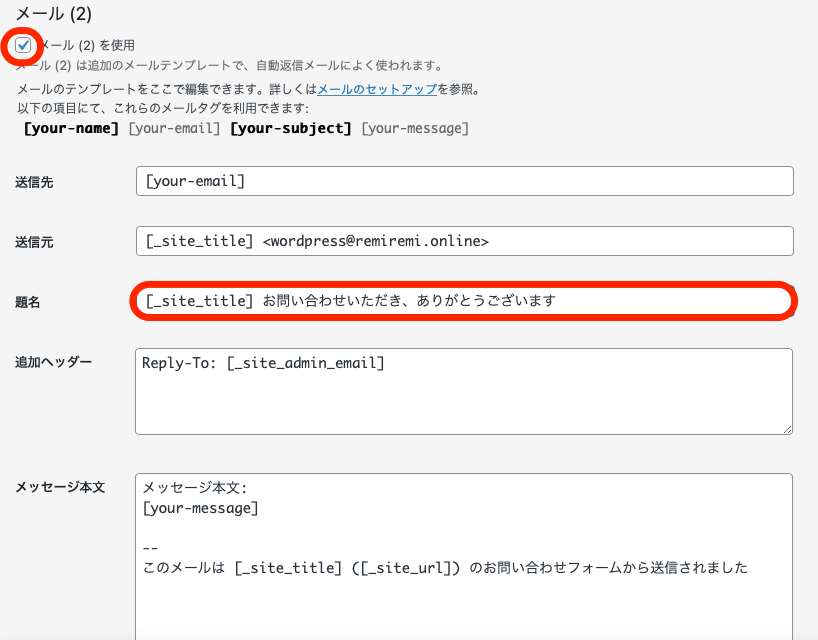Click the メール (2) を使用 label text
Viewport: 818px width, 640px height.
pyautogui.click(x=87, y=45)
